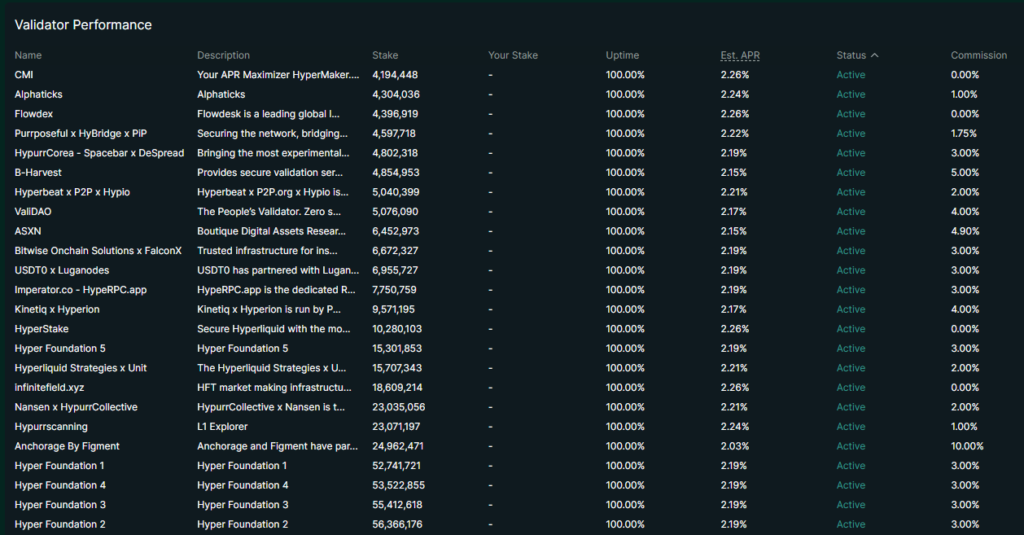Sort by the Uptime column header
This screenshot has width=1024, height=535.
[x=622, y=56]
